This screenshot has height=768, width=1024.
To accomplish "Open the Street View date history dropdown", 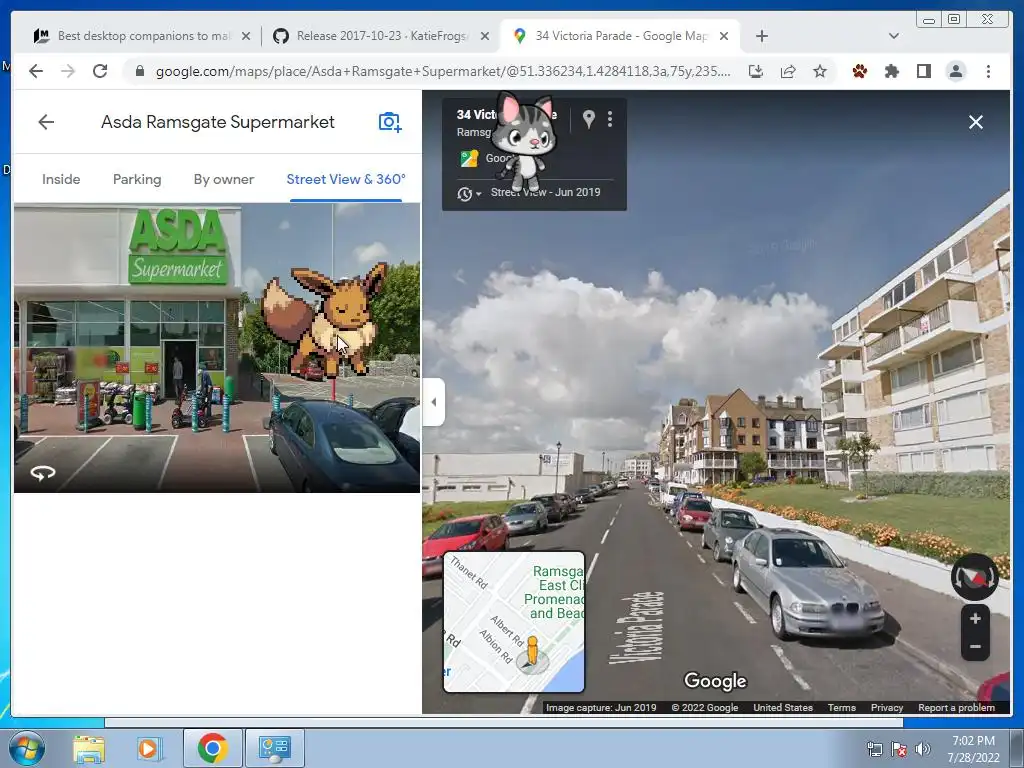I will tap(470, 193).
